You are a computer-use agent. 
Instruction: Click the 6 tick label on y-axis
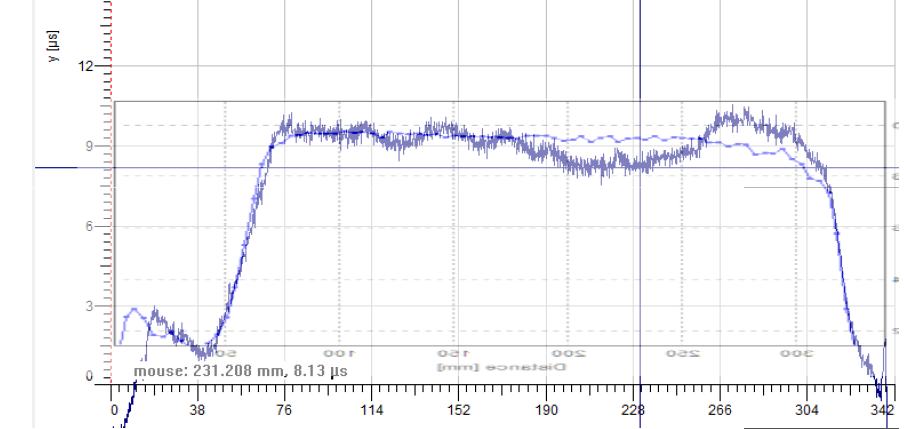[x=88, y=226]
